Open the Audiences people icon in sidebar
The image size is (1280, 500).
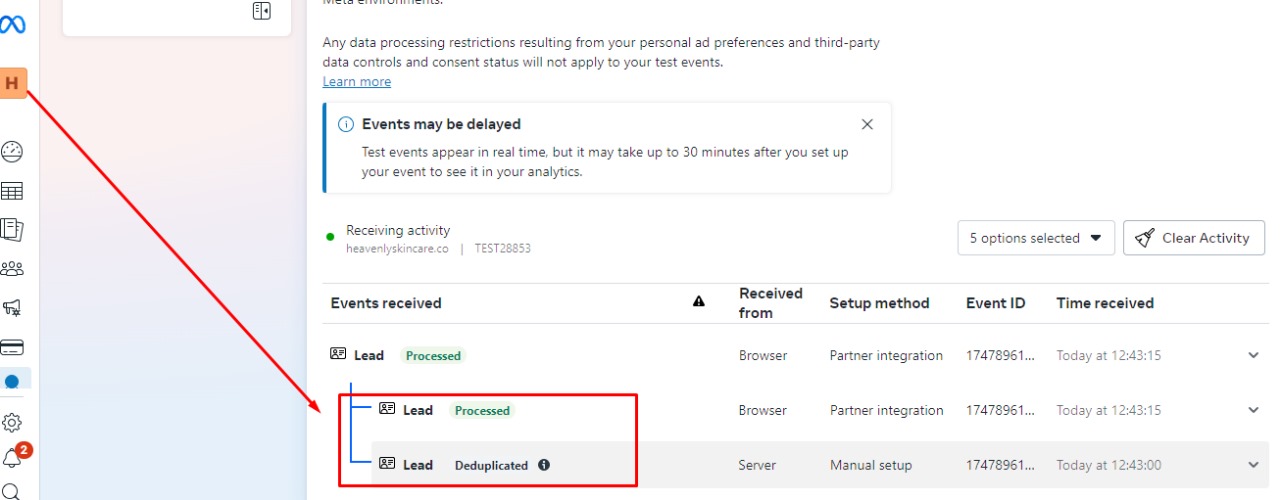(12, 269)
